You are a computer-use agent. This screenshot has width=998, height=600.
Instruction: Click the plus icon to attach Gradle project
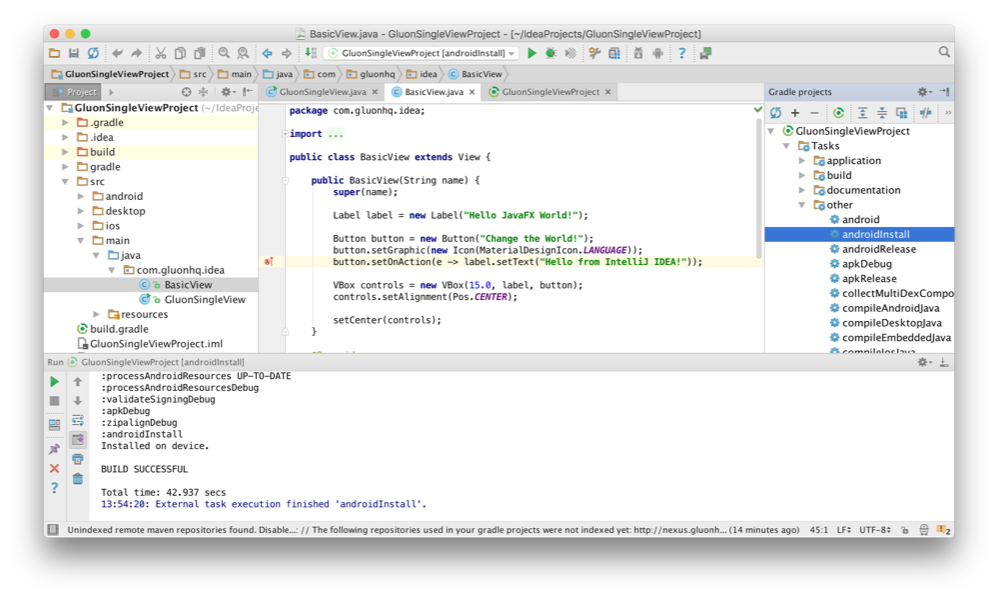pyautogui.click(x=795, y=113)
